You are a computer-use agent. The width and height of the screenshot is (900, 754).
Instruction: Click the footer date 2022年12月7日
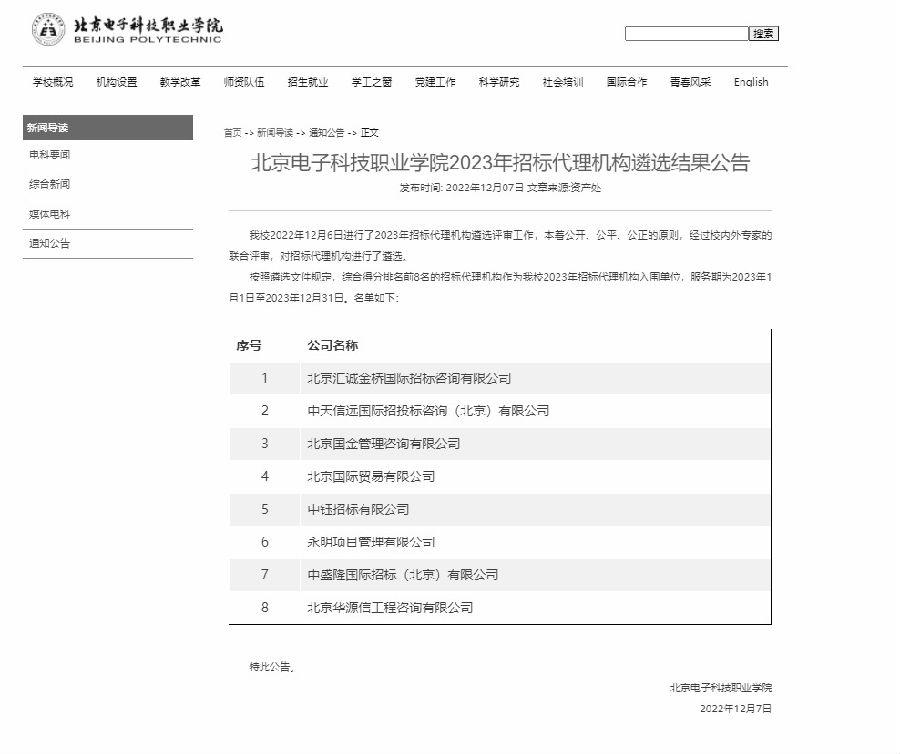coord(736,709)
